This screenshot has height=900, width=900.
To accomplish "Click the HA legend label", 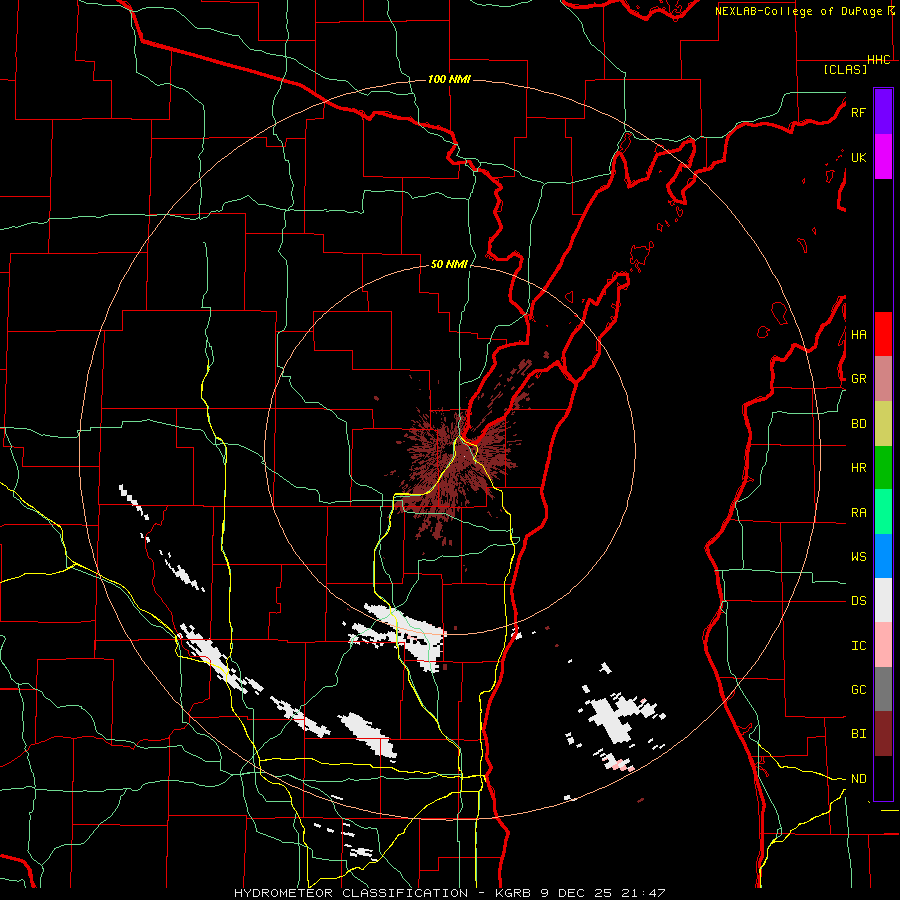I will [x=858, y=334].
